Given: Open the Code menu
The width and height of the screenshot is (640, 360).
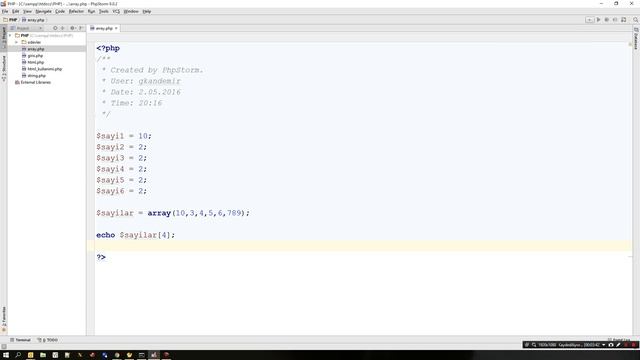Looking at the screenshot, I should click(60, 11).
